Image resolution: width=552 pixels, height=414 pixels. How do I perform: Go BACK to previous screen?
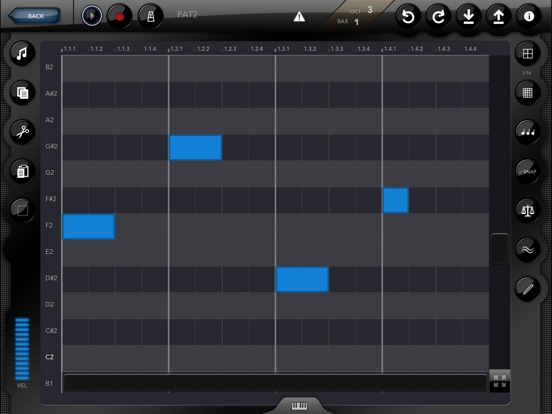(35, 16)
